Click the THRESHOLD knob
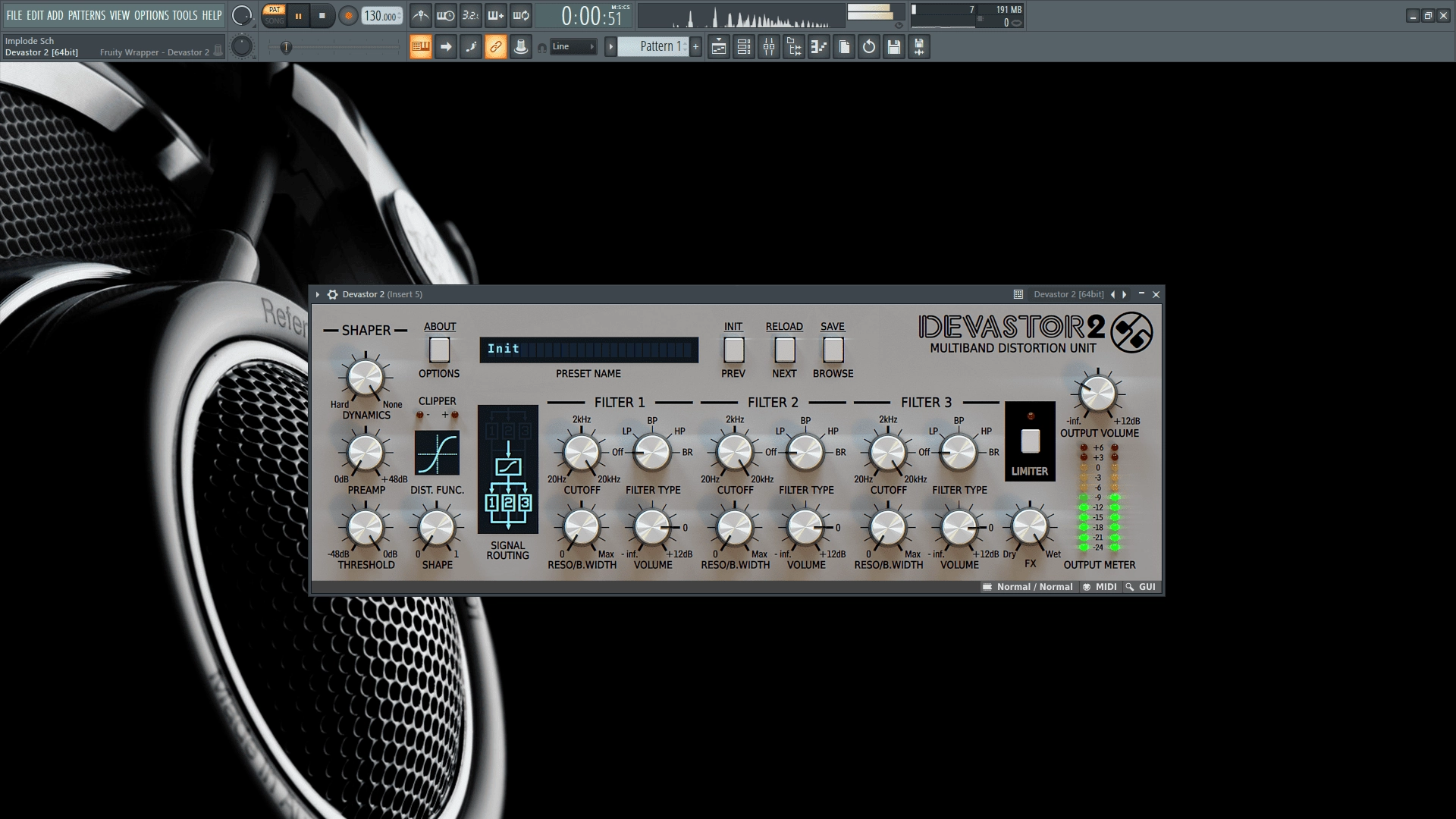Screen dimensions: 1456x819 tap(365, 529)
